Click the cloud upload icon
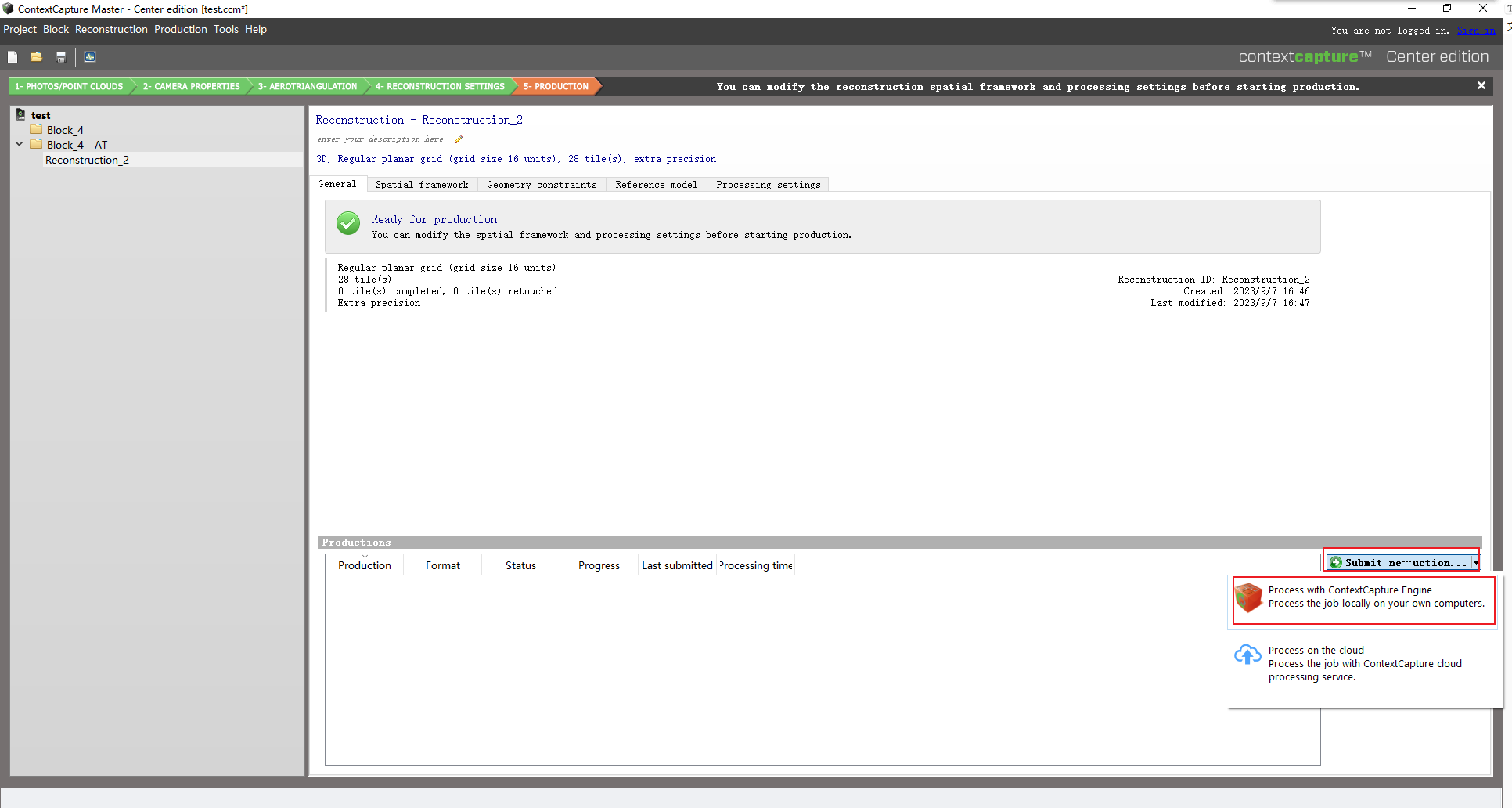 [1247, 655]
